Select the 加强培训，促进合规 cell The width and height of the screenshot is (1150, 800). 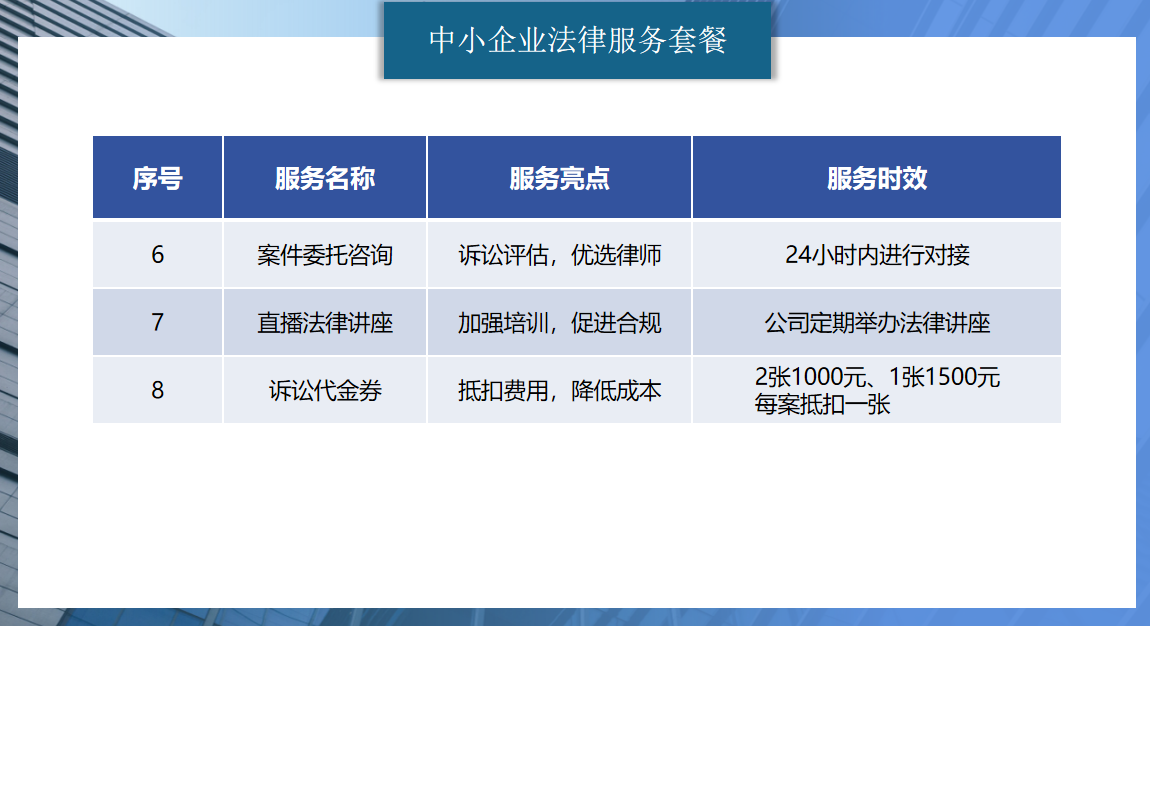pos(559,322)
